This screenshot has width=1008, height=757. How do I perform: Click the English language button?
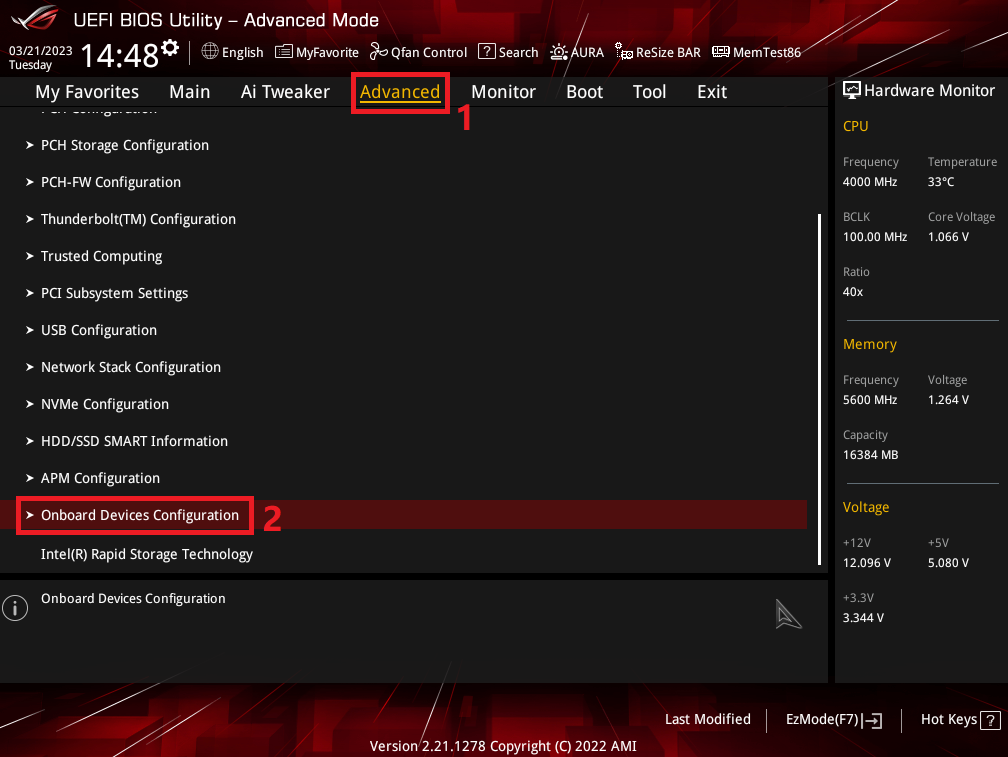coord(233,52)
